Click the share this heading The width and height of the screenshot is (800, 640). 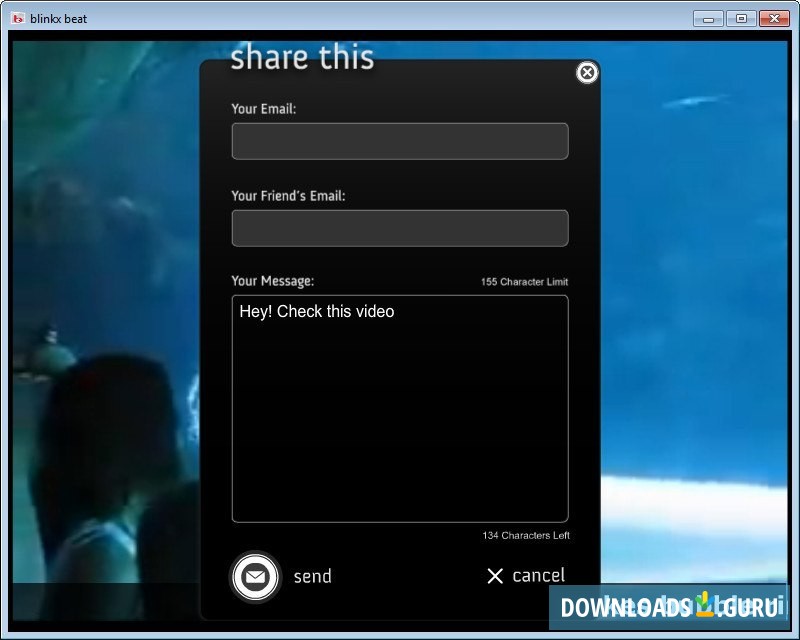tap(302, 57)
